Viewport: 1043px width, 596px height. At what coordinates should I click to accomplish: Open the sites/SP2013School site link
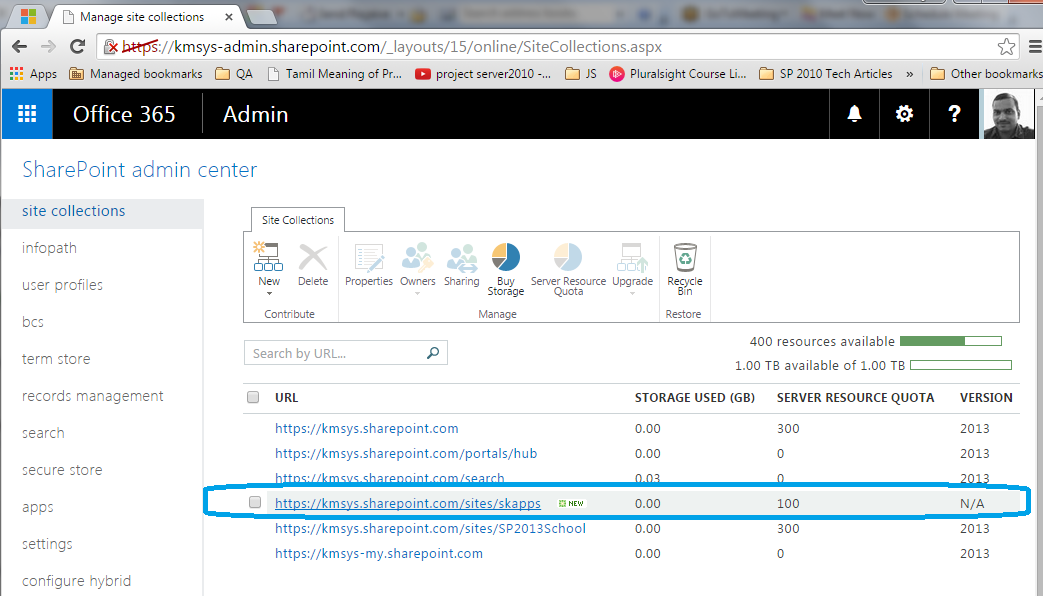[430, 529]
